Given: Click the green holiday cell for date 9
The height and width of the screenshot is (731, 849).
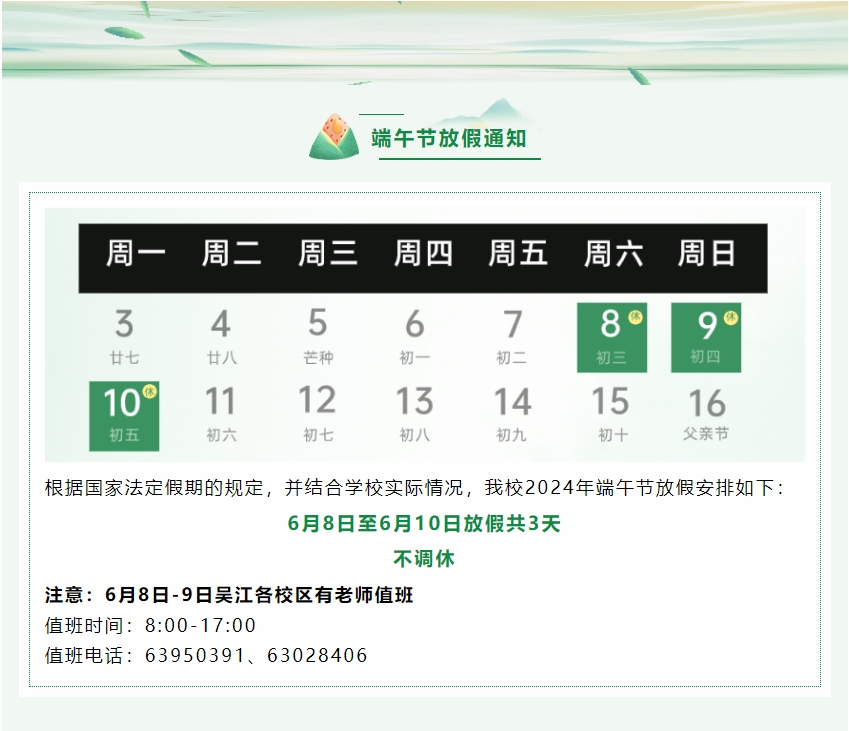Looking at the screenshot, I should point(706,337).
